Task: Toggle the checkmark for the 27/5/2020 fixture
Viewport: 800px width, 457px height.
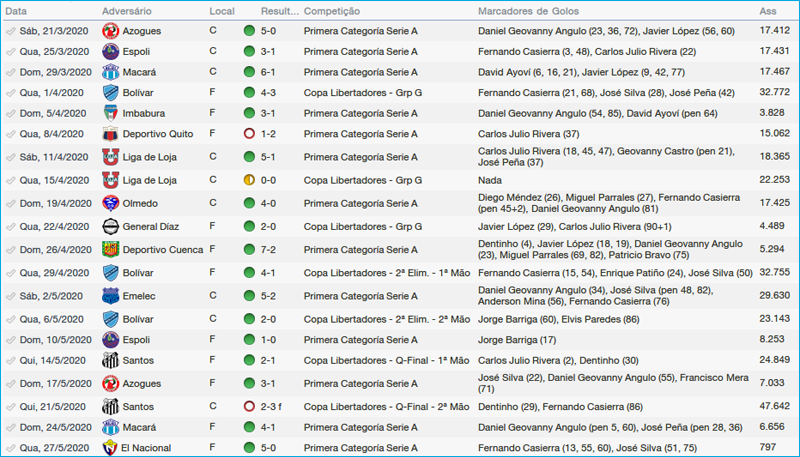Action: pyautogui.click(x=10, y=448)
